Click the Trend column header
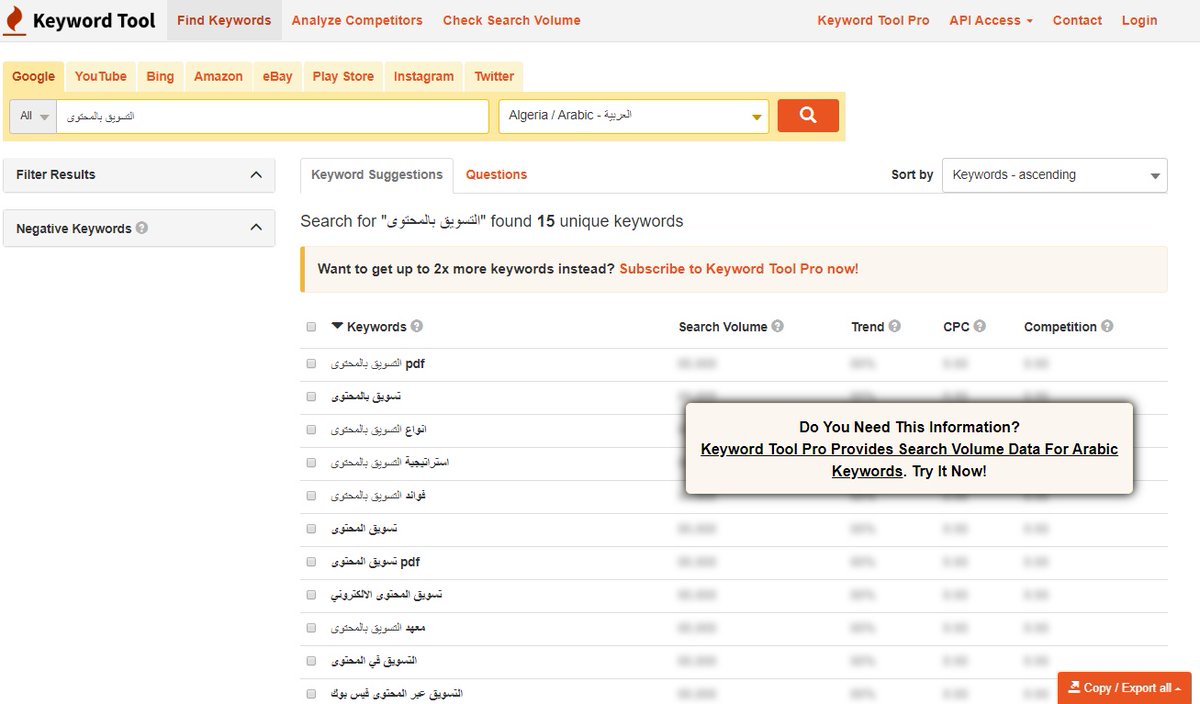Viewport: 1200px width, 704px height. 868,327
